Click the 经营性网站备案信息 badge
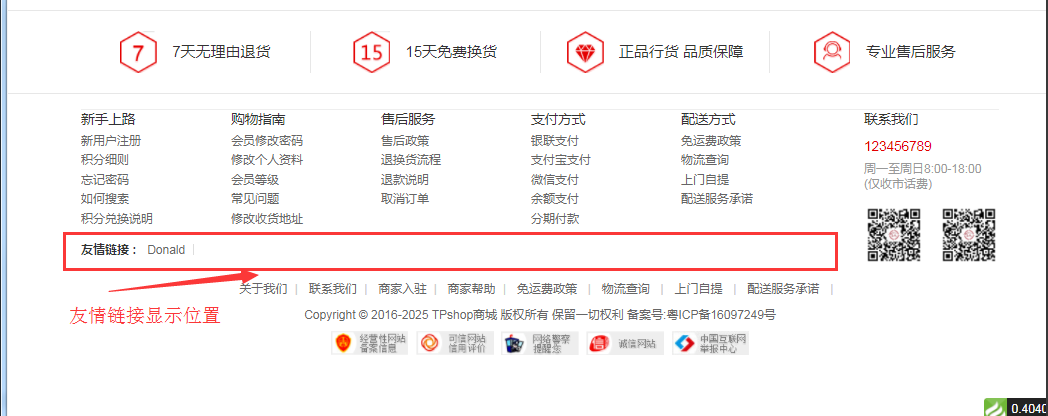 tap(370, 344)
